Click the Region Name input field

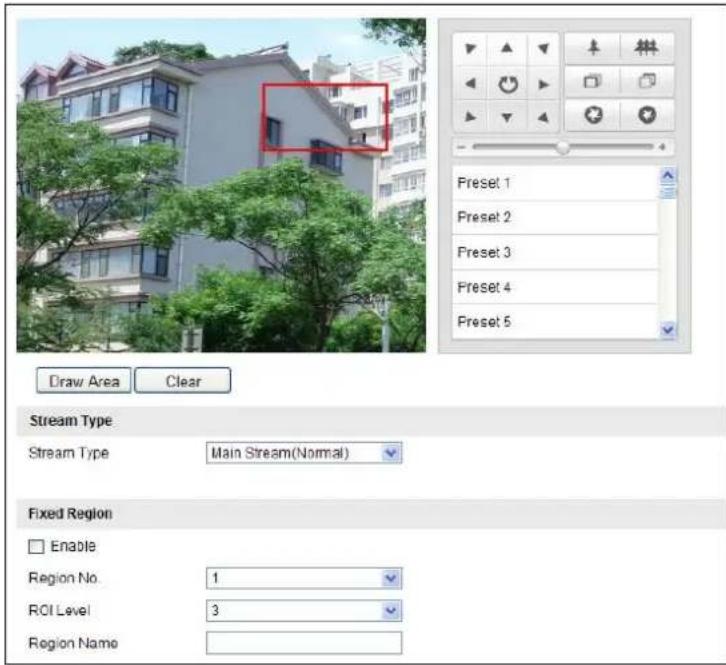click(304, 643)
